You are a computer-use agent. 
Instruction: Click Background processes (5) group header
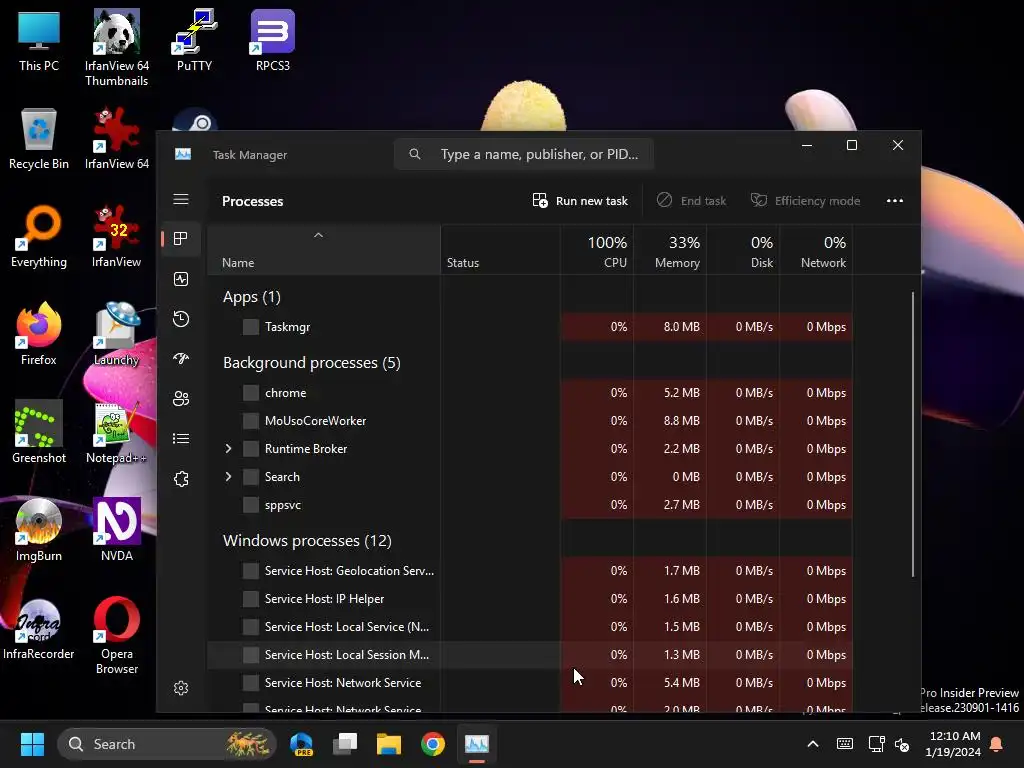[312, 362]
